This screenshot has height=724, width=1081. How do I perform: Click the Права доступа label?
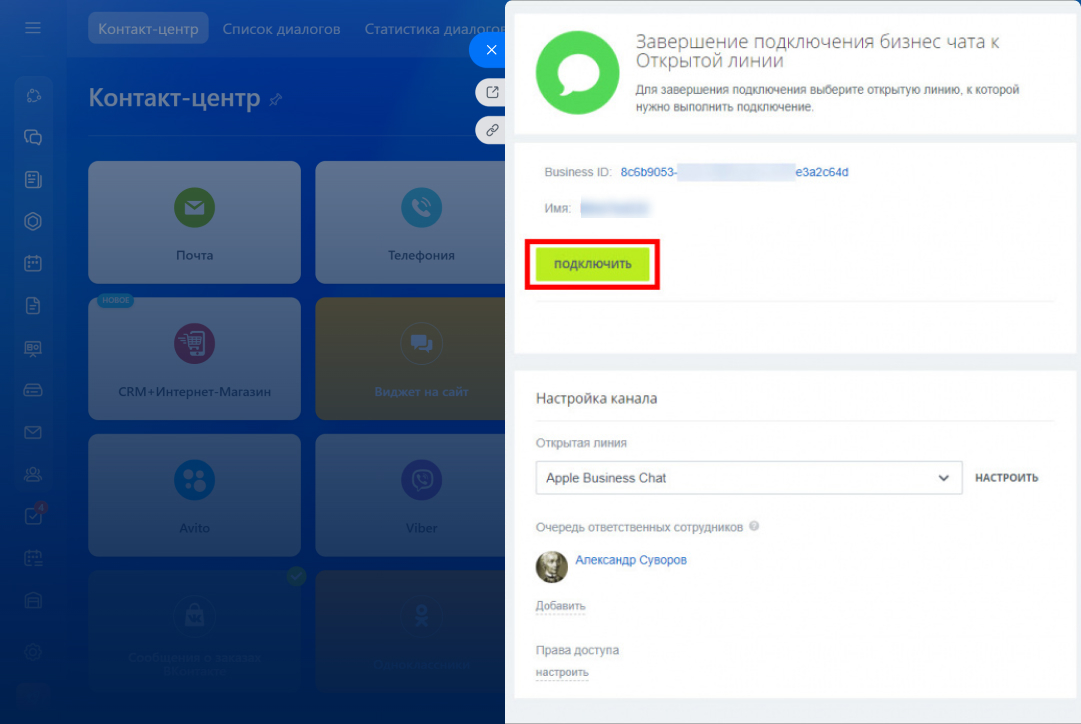point(577,650)
